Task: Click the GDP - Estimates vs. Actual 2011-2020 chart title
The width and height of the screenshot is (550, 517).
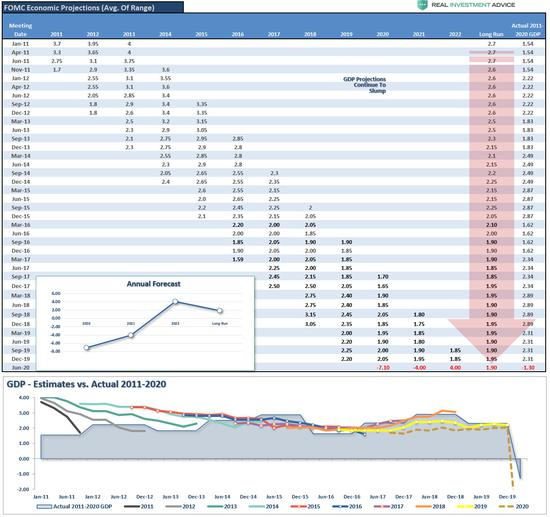Action: (86, 384)
